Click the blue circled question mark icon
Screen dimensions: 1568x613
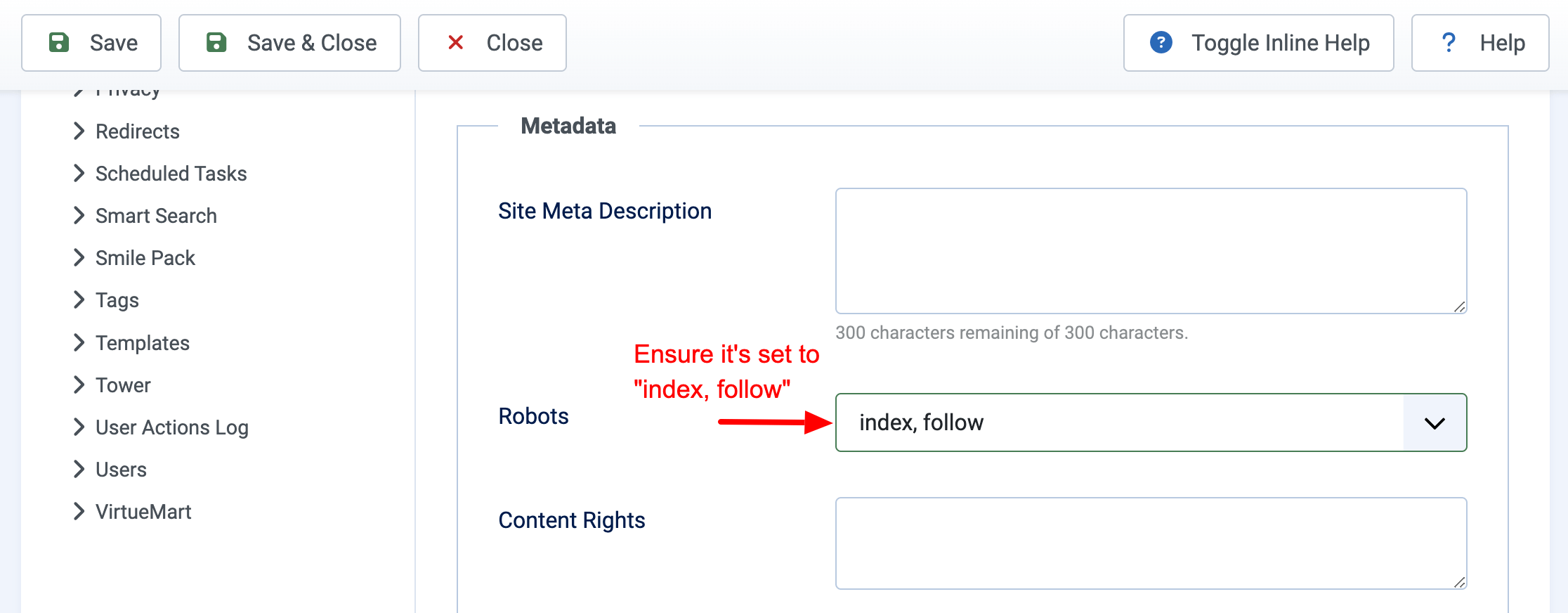[1161, 42]
